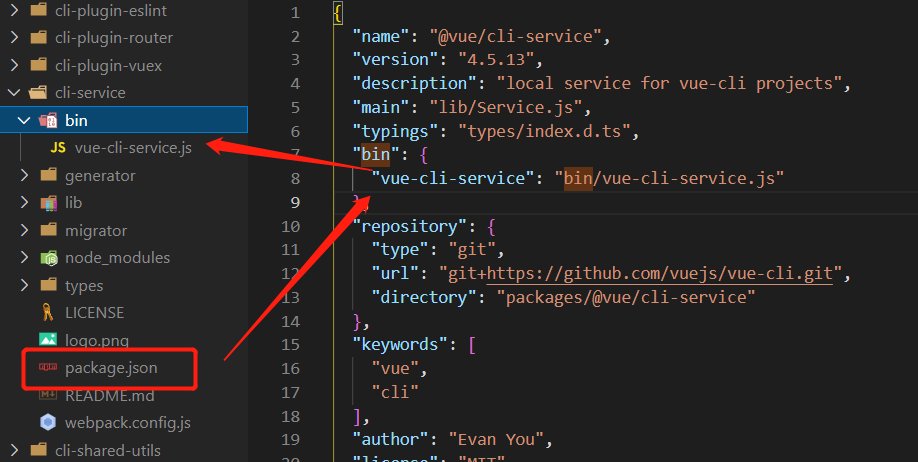Open logo.png in the explorer
918x462 pixels.
click(x=97, y=340)
